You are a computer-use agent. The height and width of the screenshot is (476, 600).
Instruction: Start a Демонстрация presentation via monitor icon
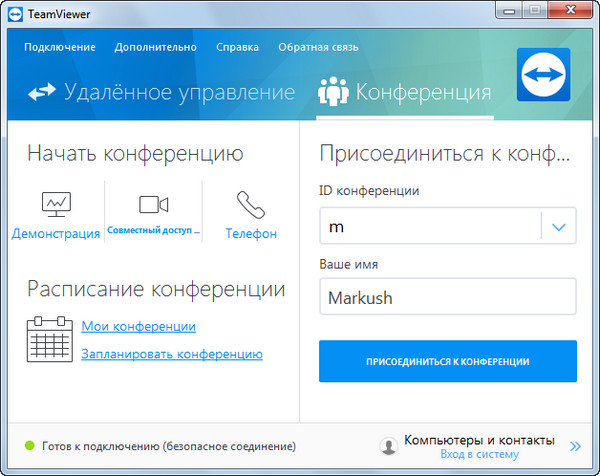tap(56, 205)
